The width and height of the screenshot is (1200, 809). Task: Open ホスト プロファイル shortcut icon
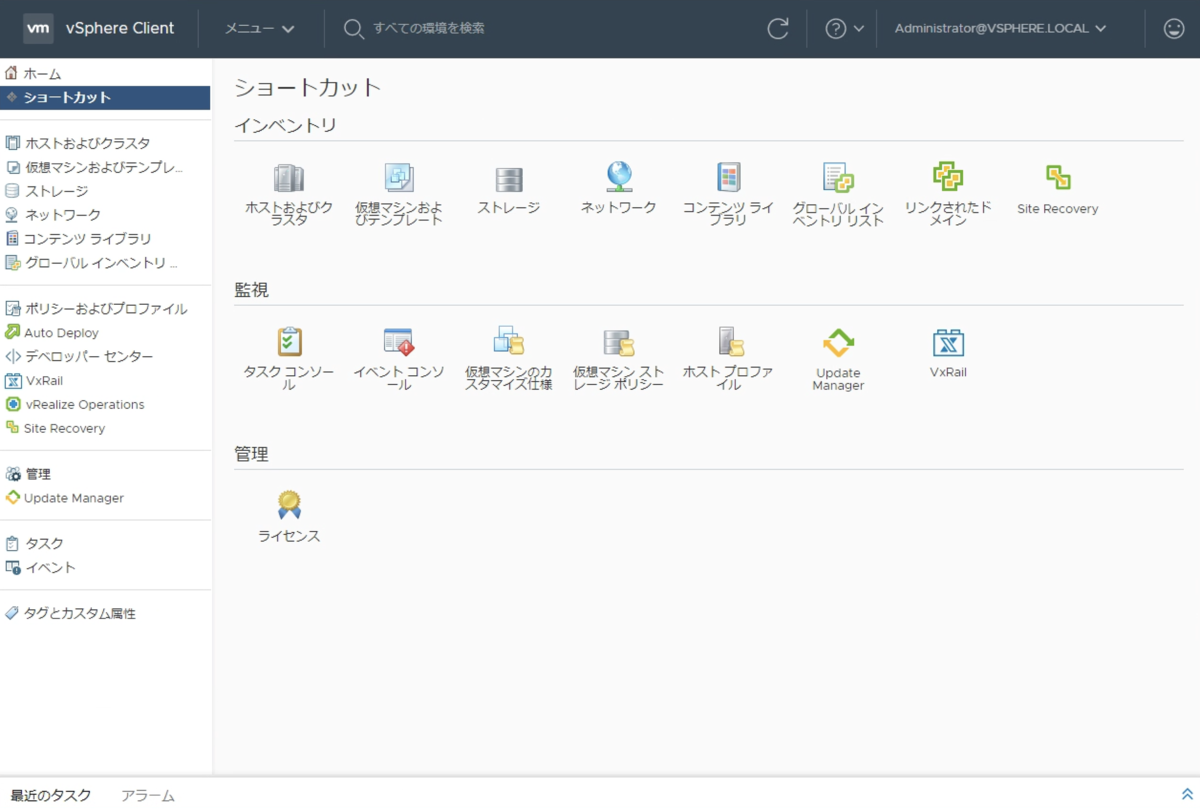pos(729,342)
